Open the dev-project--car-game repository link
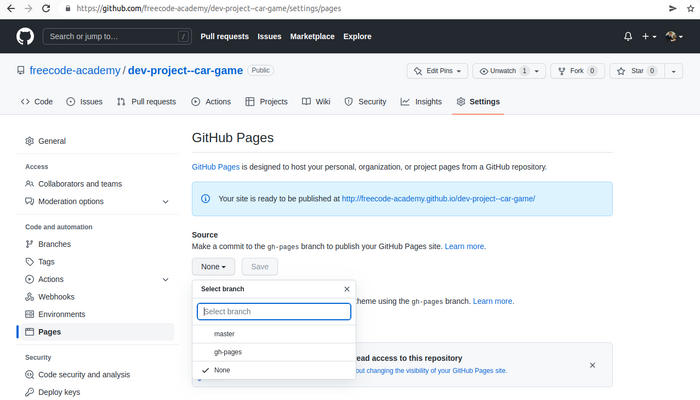The height and width of the screenshot is (400, 700). pos(185,71)
